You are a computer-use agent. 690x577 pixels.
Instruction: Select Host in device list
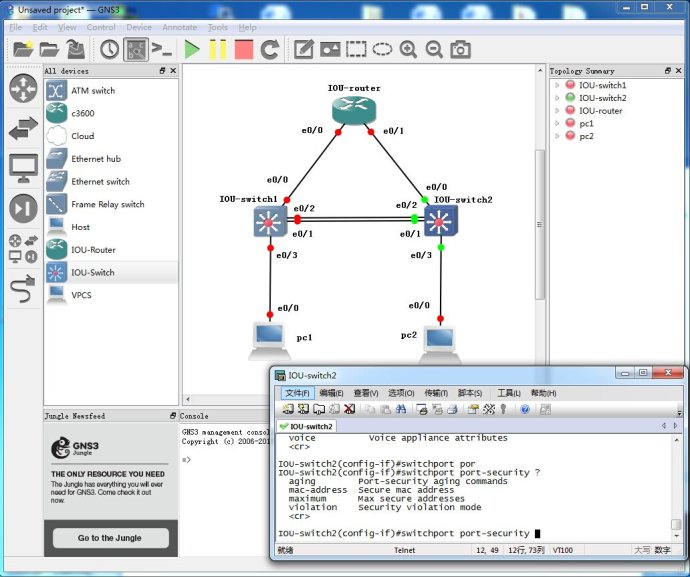click(111, 227)
